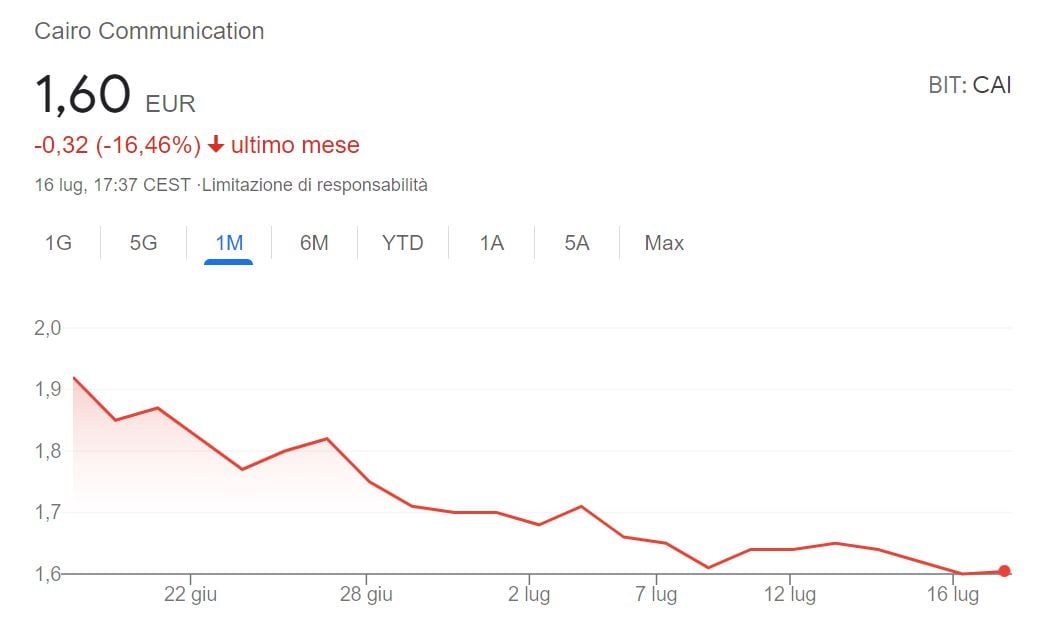1058x631 pixels.
Task: Switch to the 5G time range
Action: coord(143,243)
